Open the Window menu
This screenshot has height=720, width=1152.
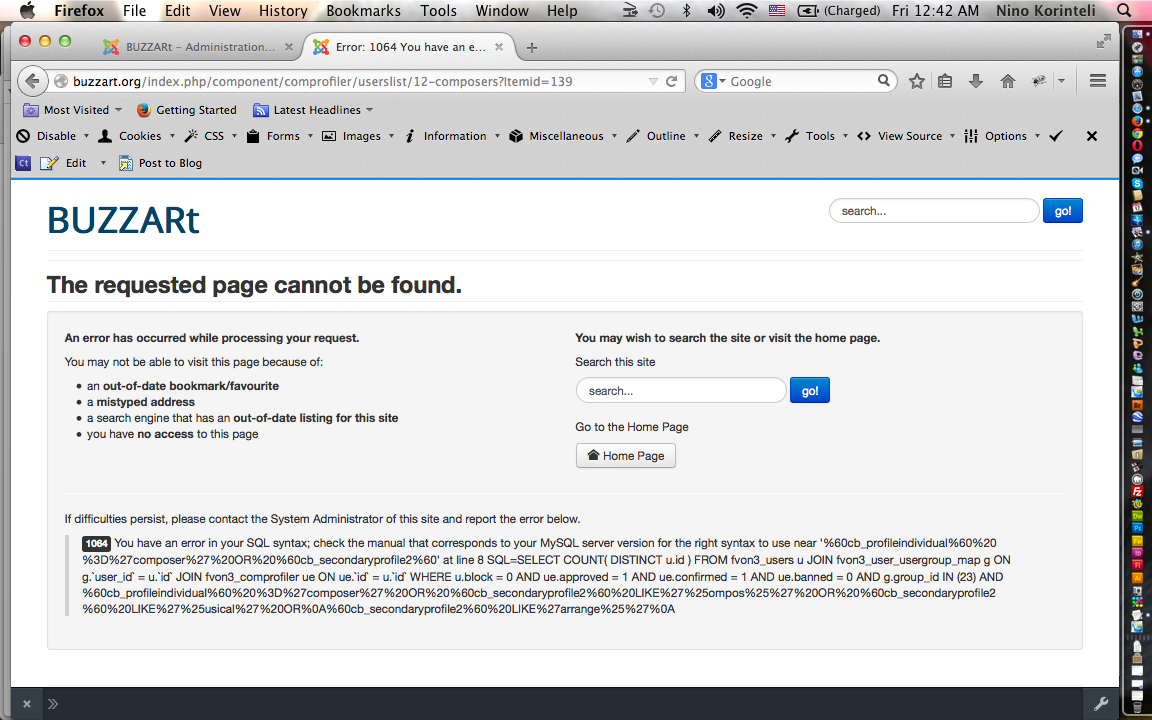coord(502,10)
